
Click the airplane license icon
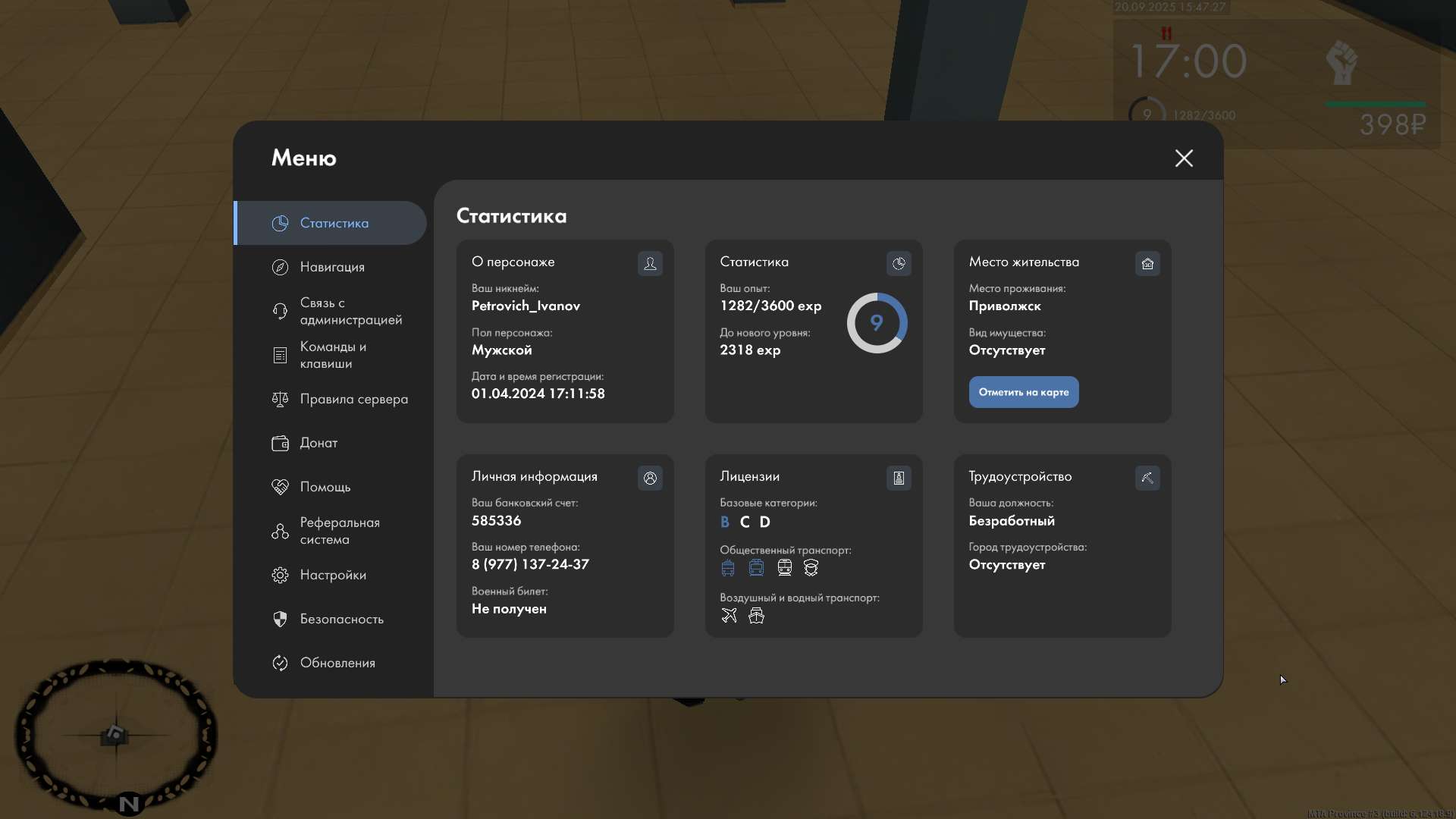pyautogui.click(x=729, y=615)
